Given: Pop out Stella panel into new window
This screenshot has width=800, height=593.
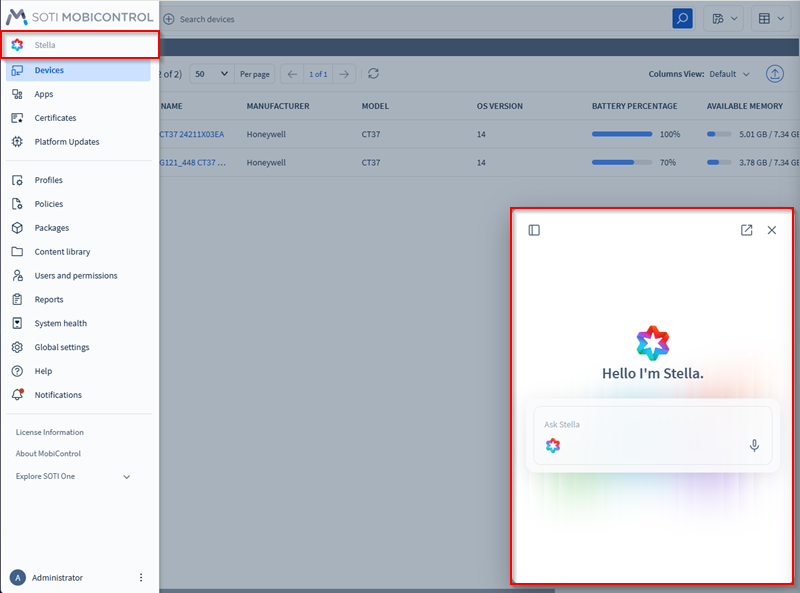Looking at the screenshot, I should (746, 230).
